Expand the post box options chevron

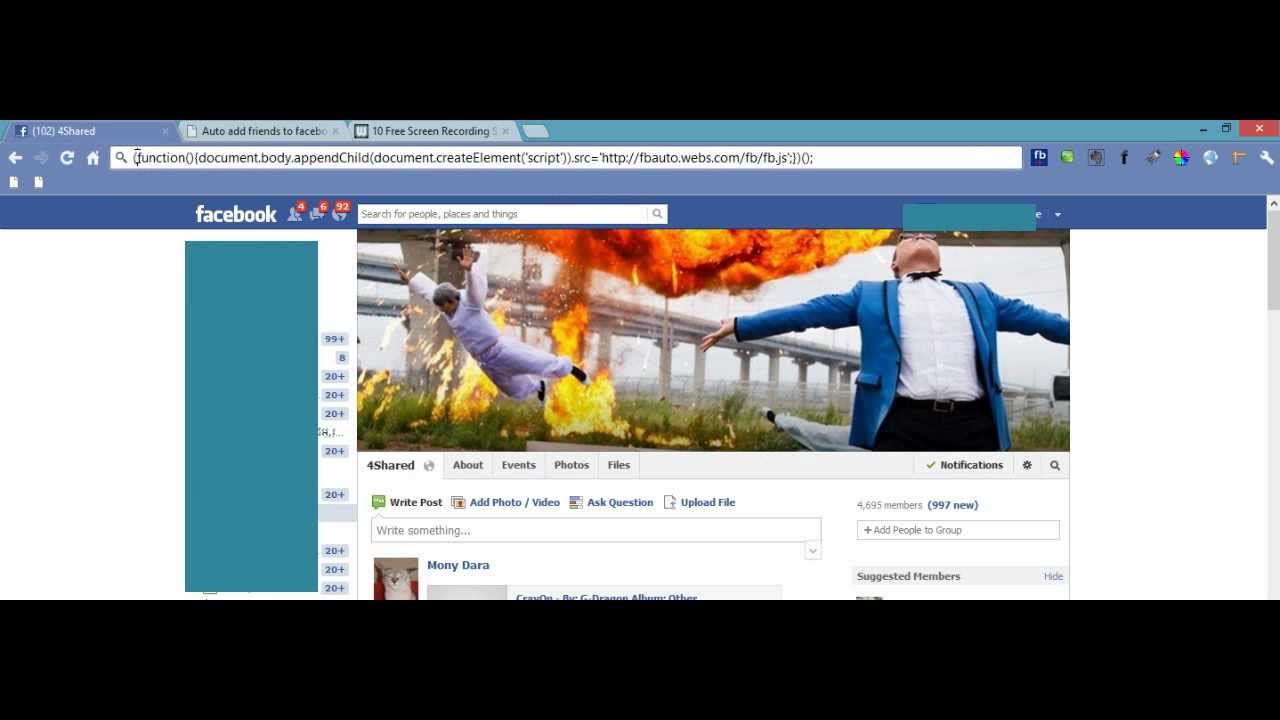tap(812, 551)
